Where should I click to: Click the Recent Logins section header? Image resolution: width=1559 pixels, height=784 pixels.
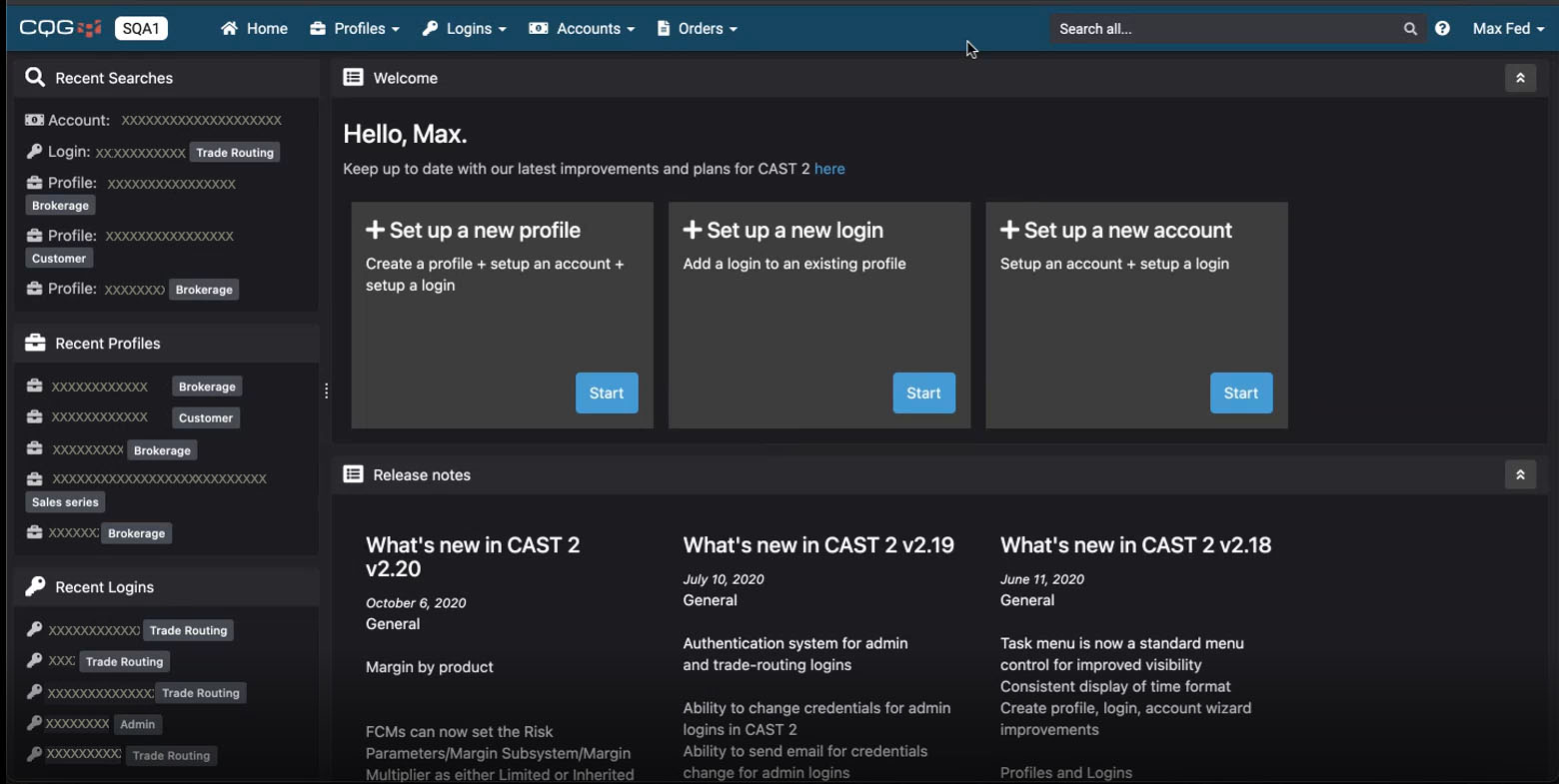point(166,587)
